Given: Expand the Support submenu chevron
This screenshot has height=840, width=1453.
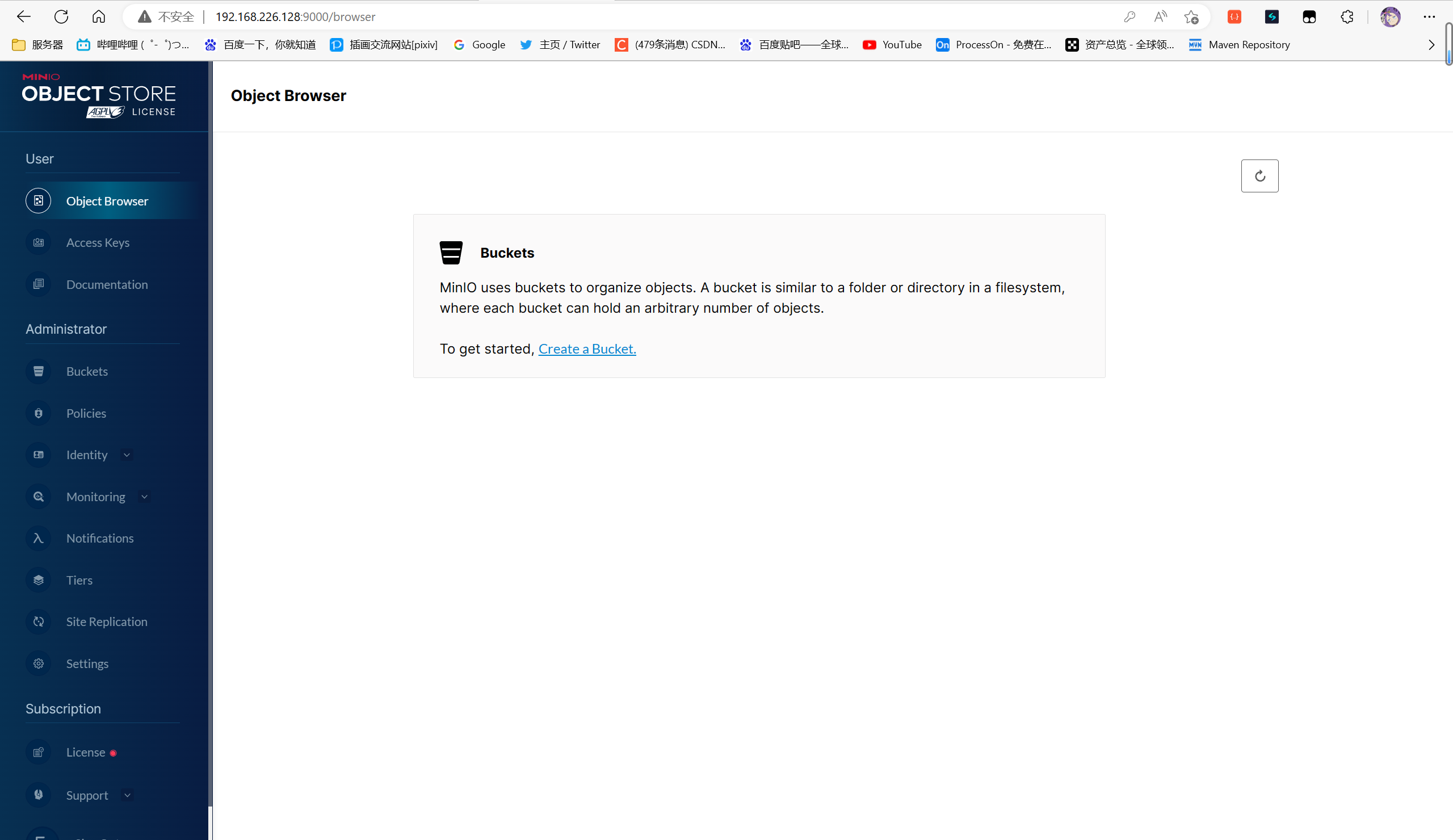Looking at the screenshot, I should tap(128, 795).
